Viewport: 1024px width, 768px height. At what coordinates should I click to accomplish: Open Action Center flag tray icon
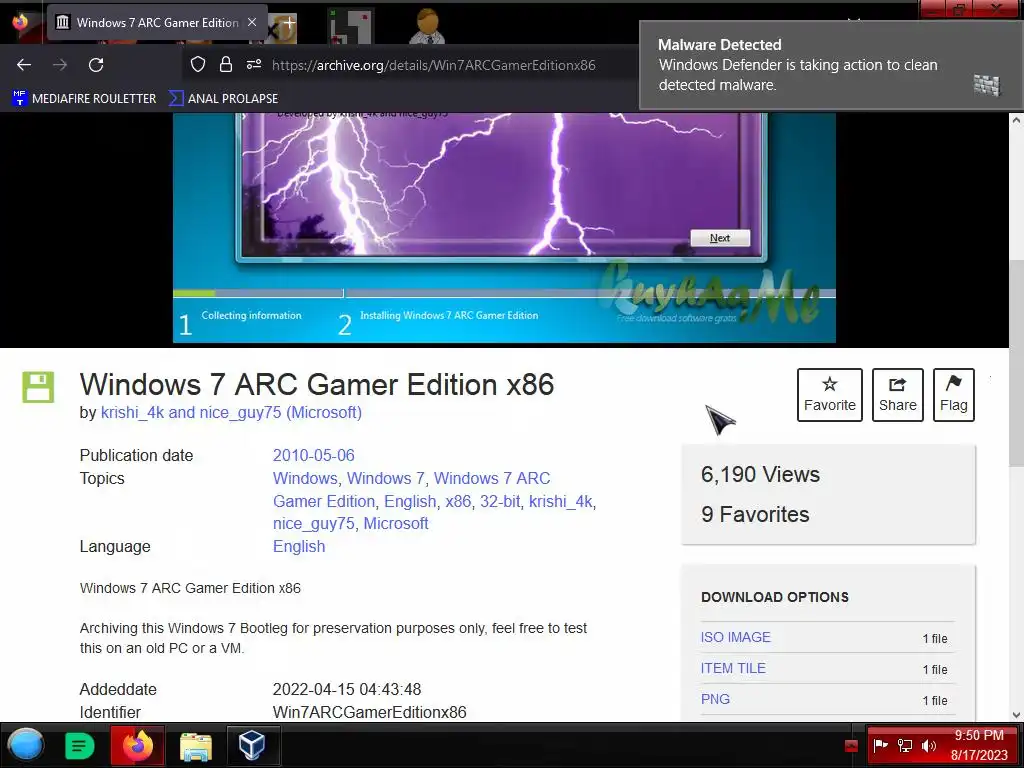pyautogui.click(x=880, y=745)
